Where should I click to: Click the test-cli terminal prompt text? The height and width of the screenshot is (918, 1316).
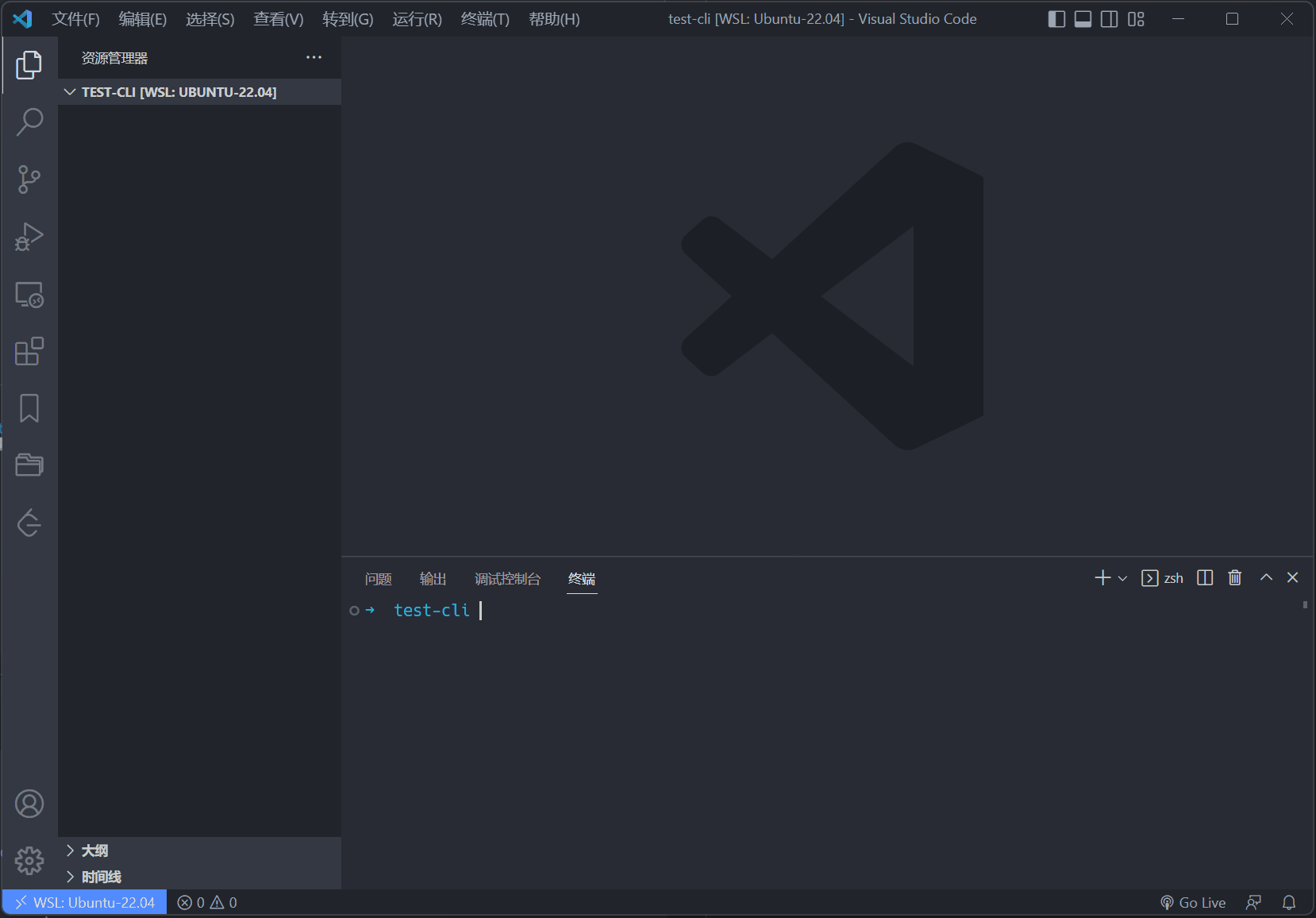[432, 610]
